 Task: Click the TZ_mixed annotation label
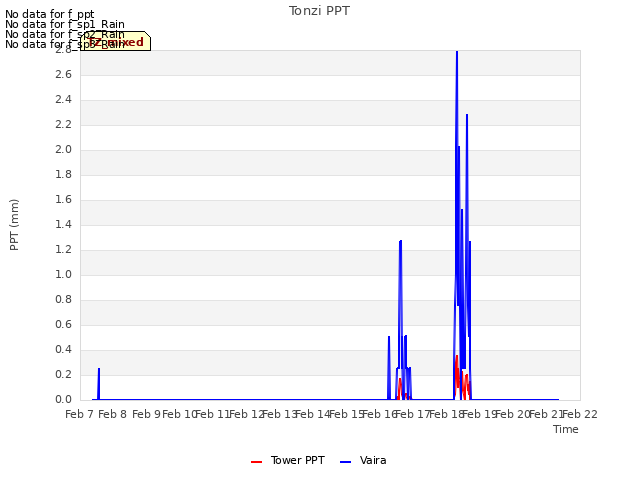(x=116, y=42)
